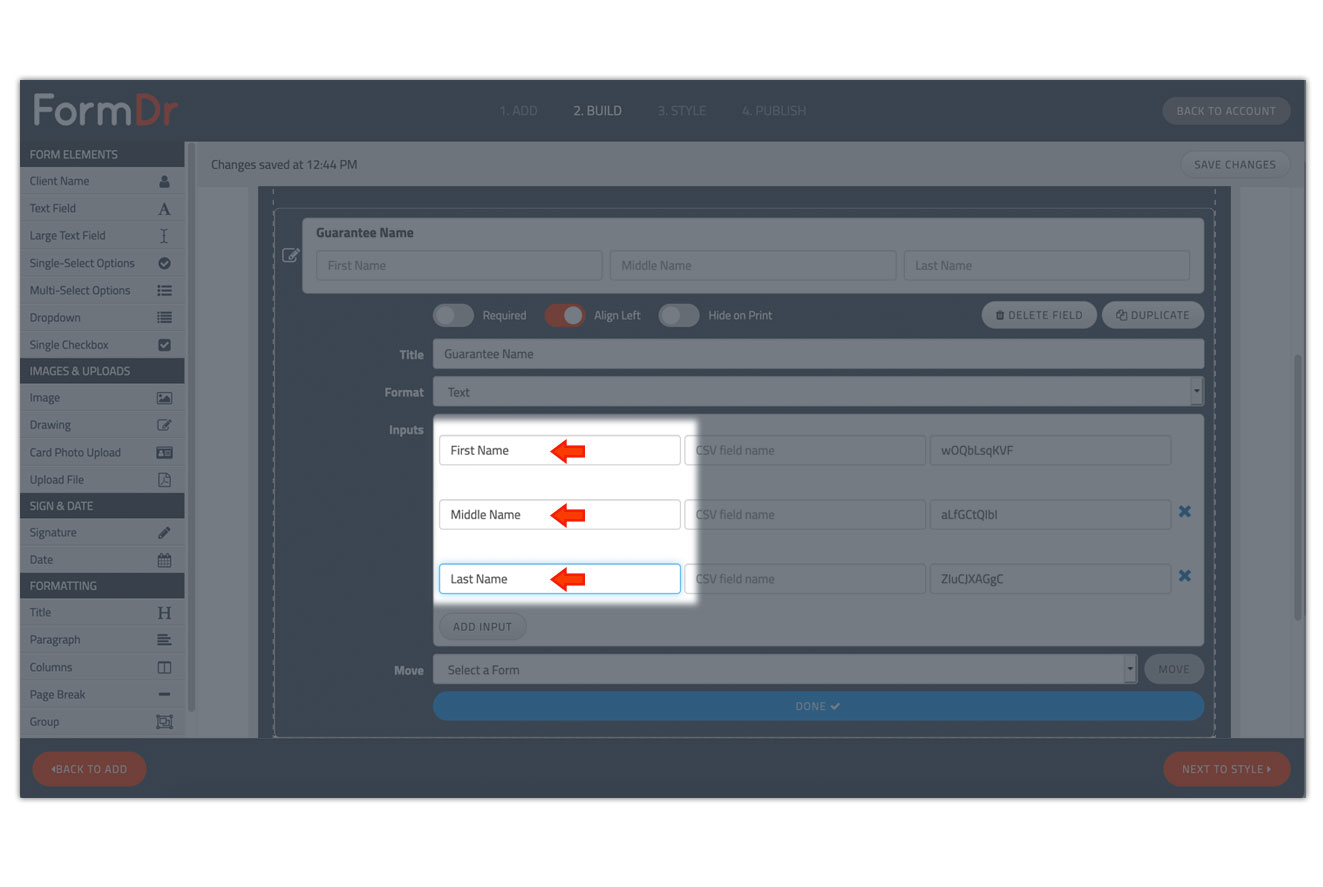Remove the Last Name input row
Viewport: 1323px width, 887px height.
[1185, 575]
